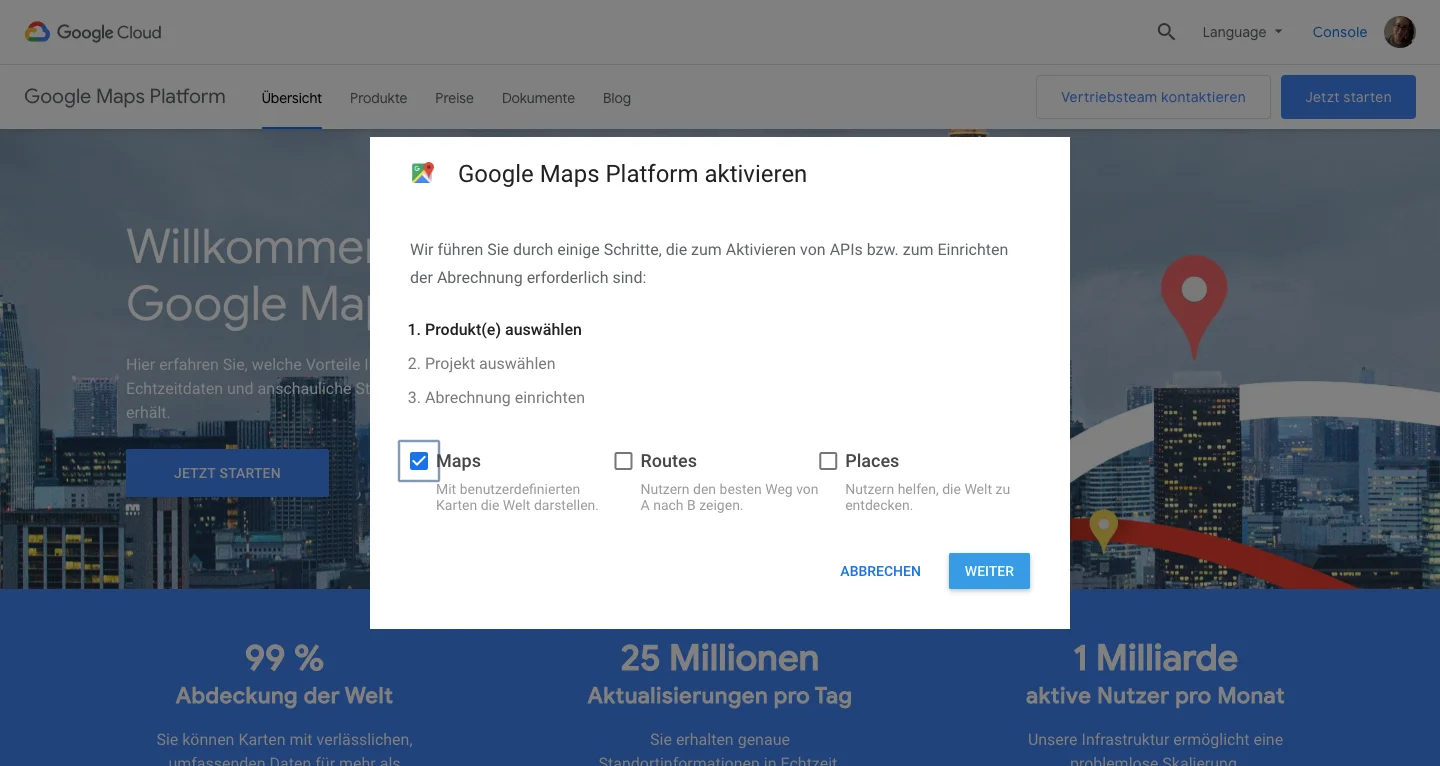Enable the Routes product checkbox

623,461
